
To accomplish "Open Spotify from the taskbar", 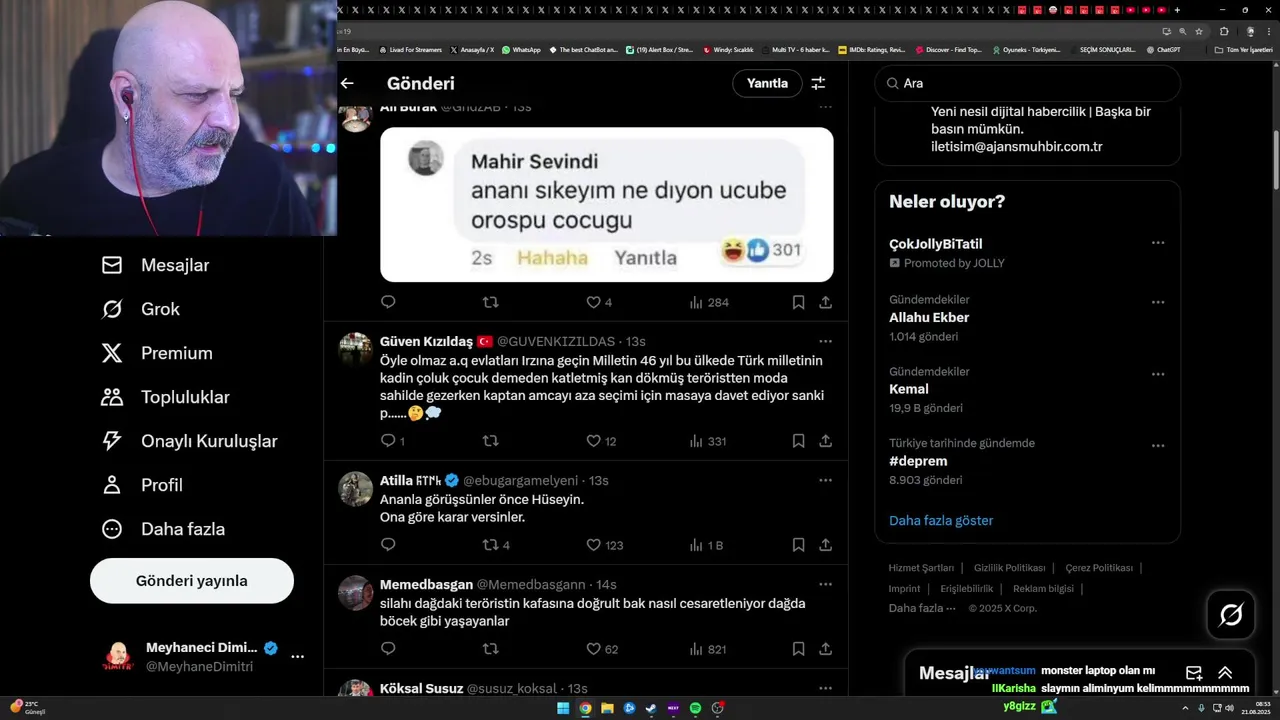I will [695, 708].
